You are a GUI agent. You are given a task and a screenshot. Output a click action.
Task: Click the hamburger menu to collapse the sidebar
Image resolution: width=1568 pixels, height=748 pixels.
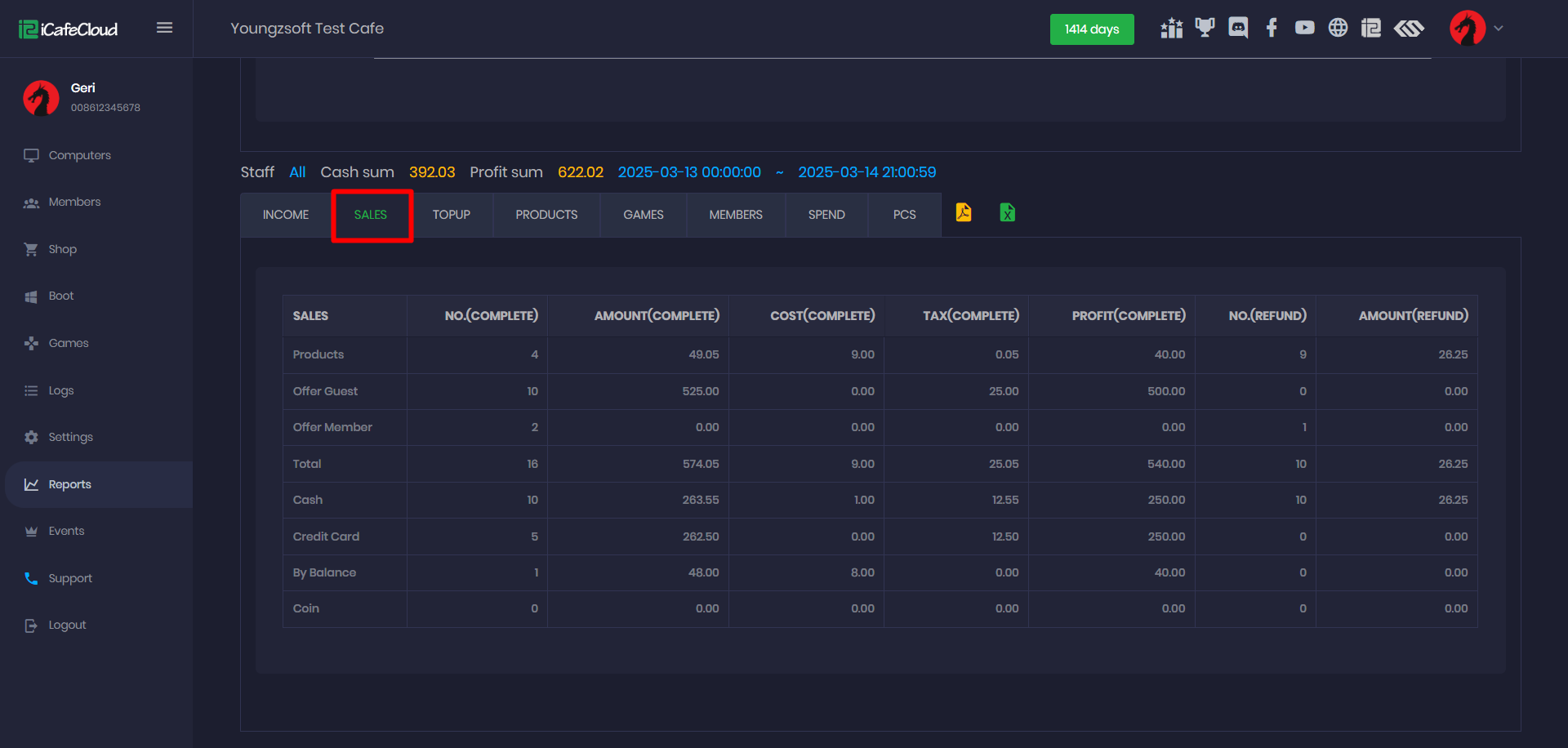(x=164, y=27)
